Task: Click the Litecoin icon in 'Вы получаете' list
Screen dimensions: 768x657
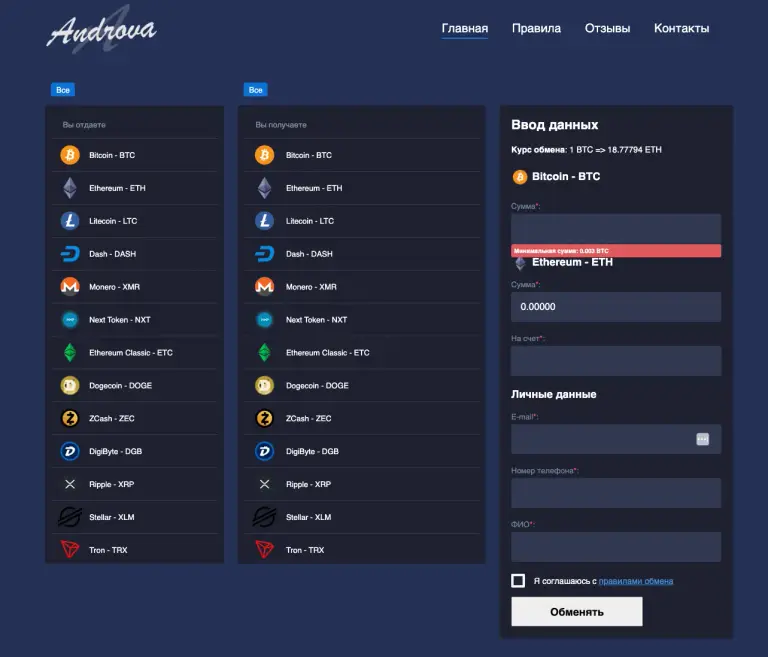Action: 264,221
